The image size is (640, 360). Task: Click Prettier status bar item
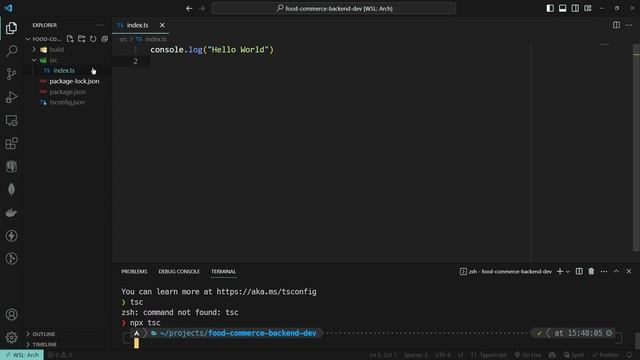coord(605,355)
